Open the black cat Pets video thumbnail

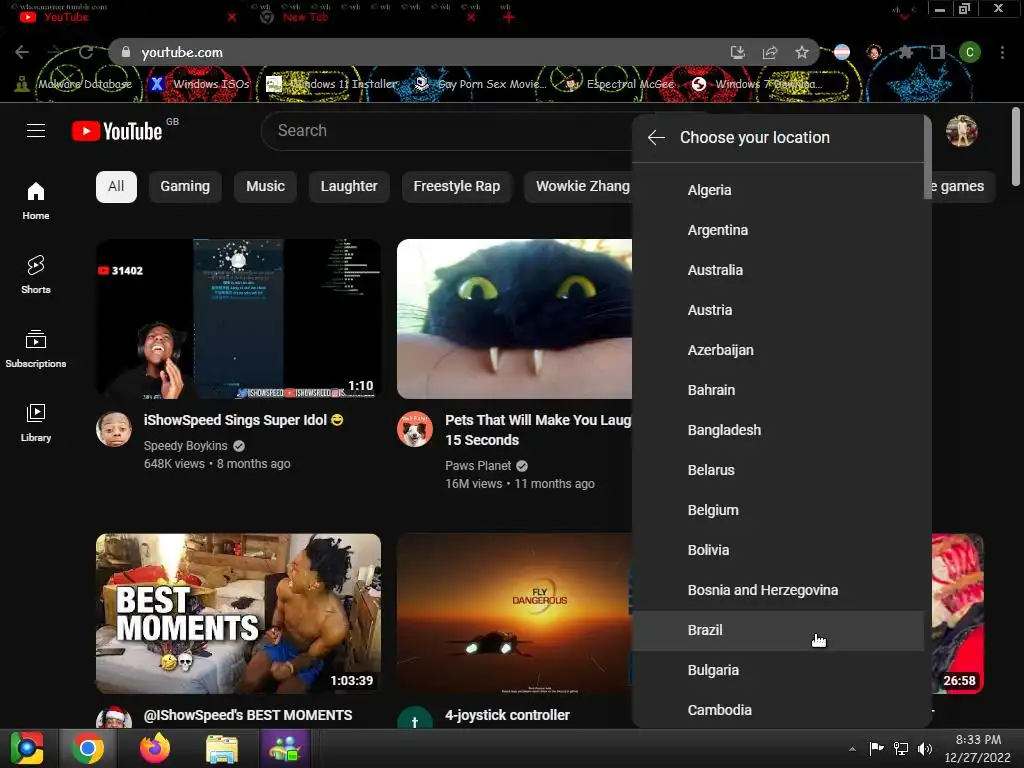coord(515,319)
